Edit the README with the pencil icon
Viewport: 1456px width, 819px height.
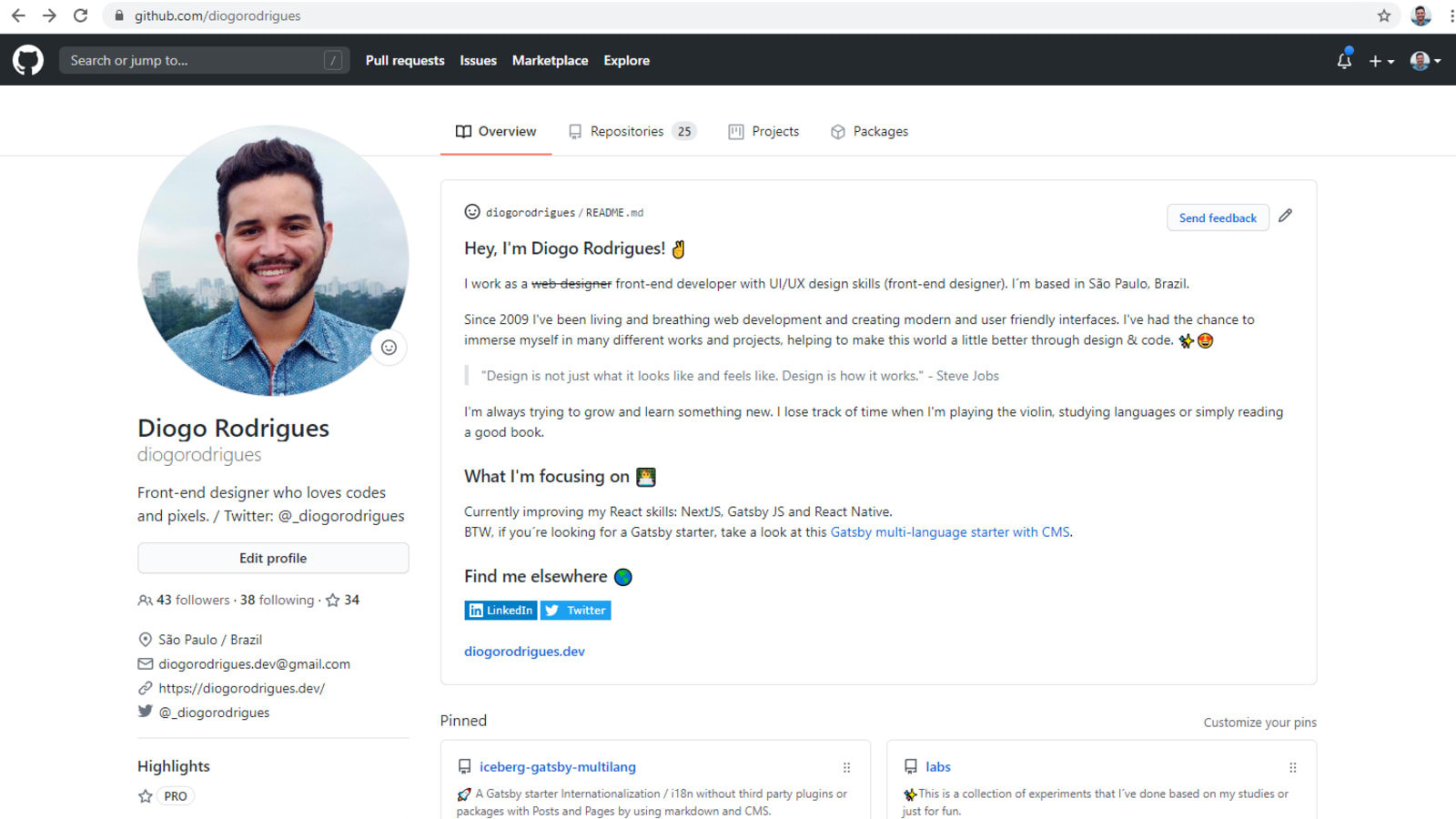[x=1285, y=216]
